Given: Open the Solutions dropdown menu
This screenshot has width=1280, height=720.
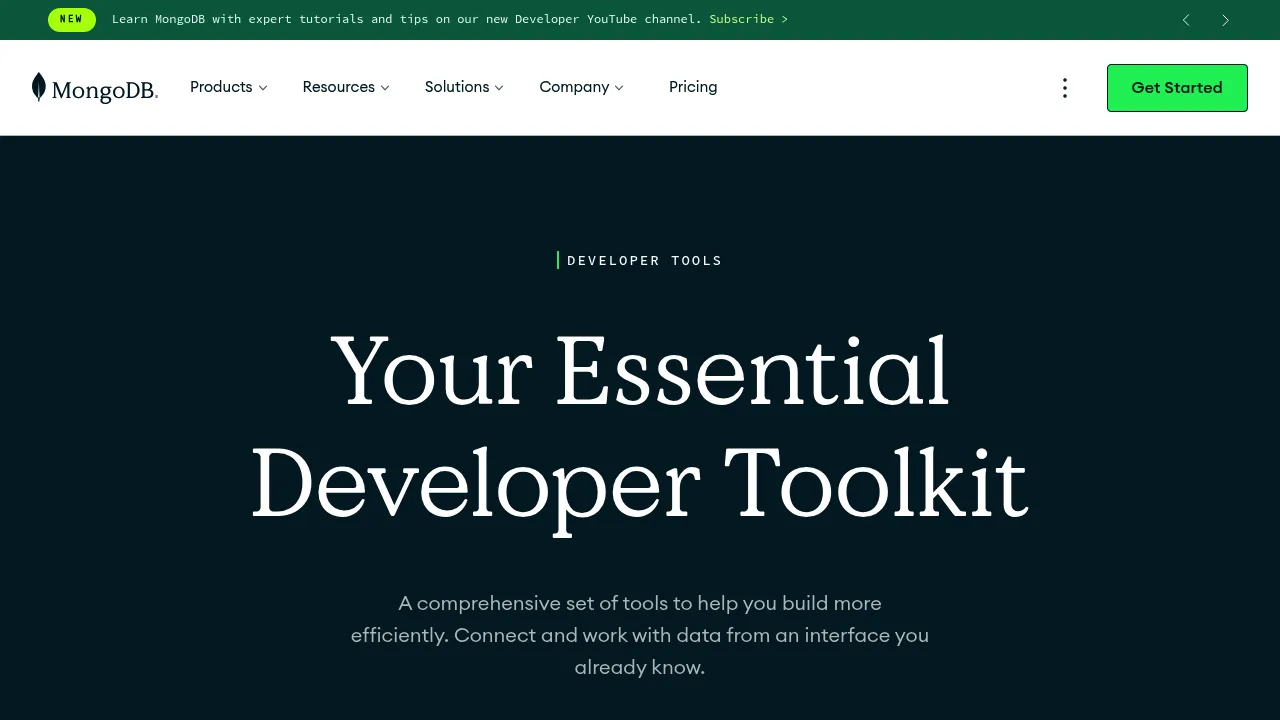Looking at the screenshot, I should tap(464, 87).
